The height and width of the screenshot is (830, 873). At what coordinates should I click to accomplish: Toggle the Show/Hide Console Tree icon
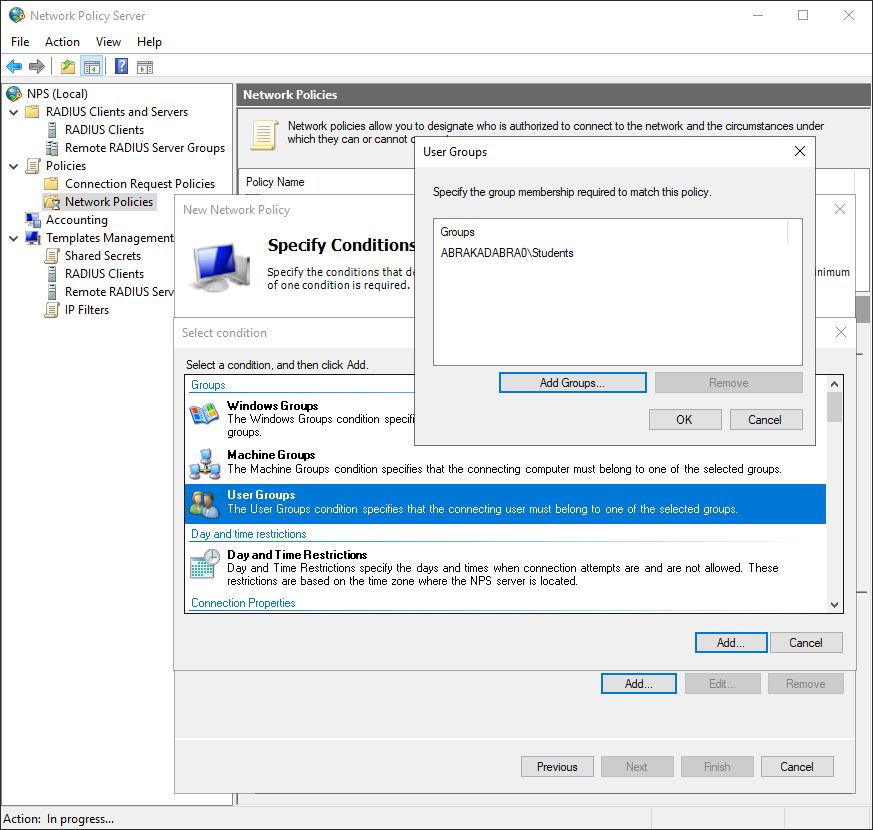[92, 67]
